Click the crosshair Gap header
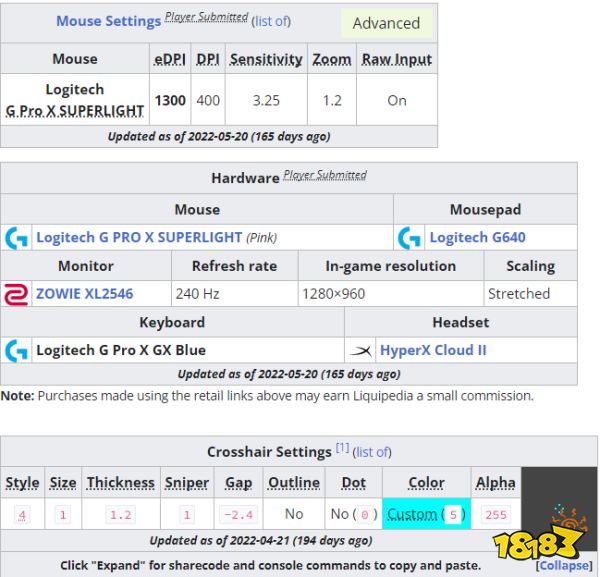600x577 pixels. point(238,482)
